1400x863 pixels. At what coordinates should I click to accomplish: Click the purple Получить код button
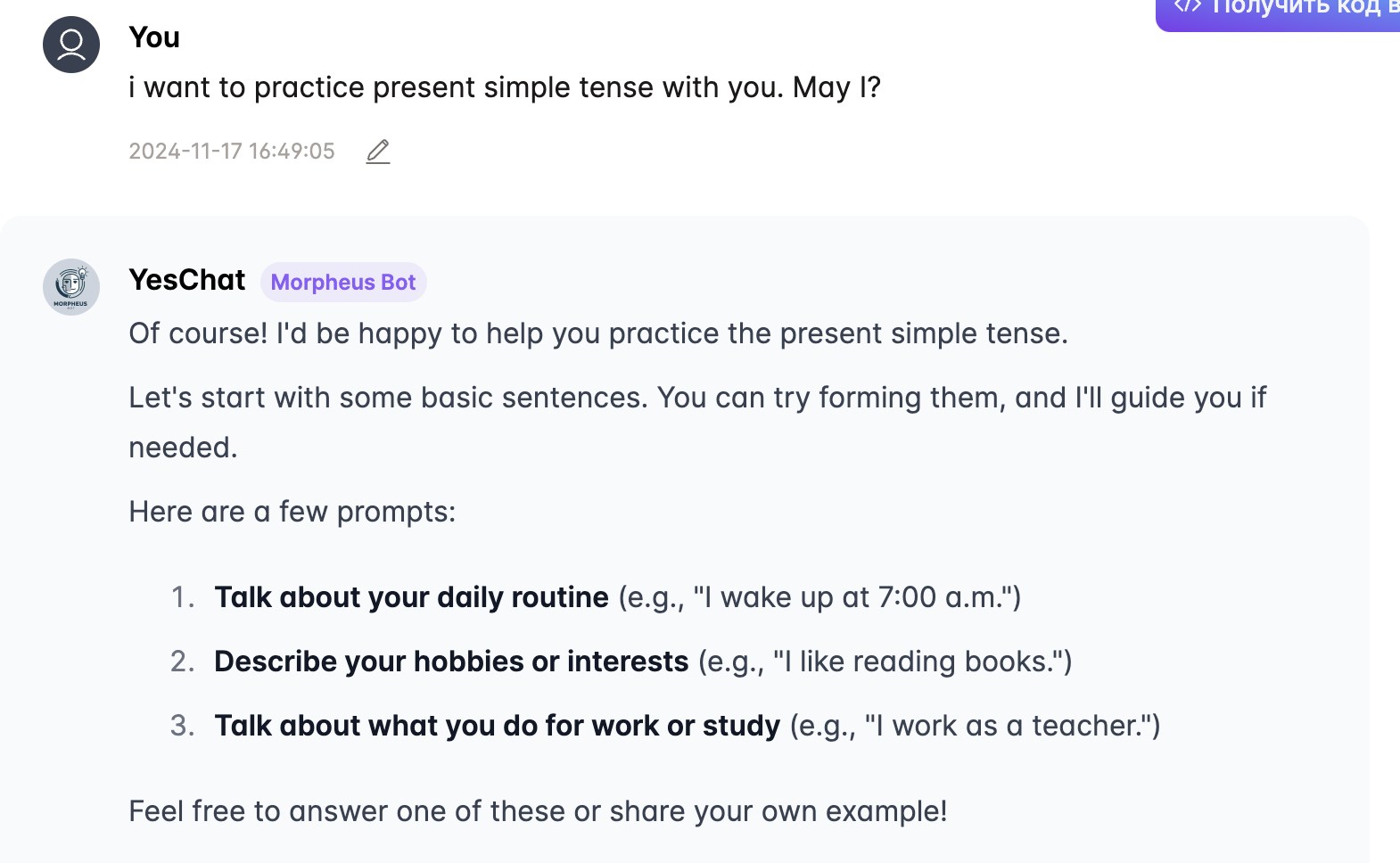(1278, 12)
